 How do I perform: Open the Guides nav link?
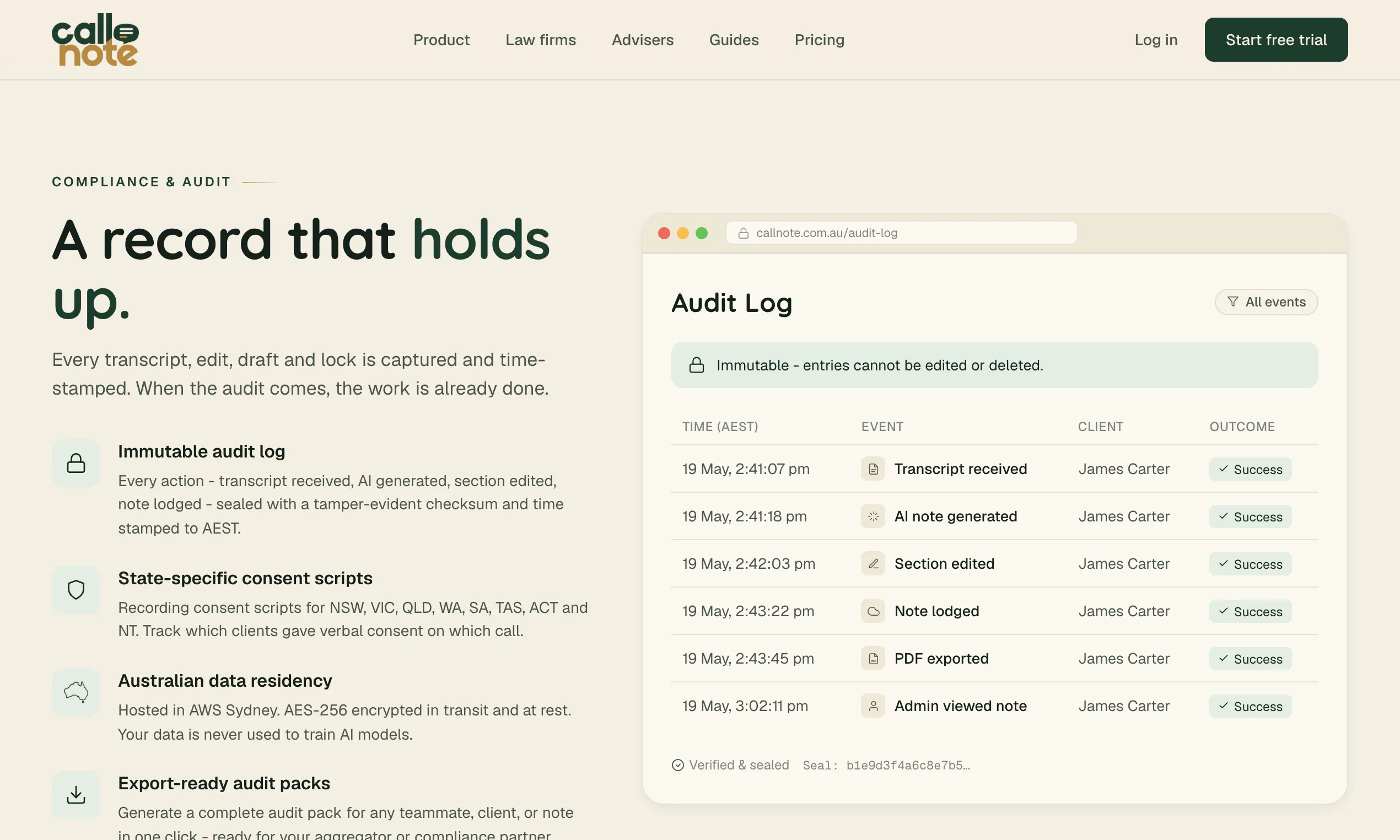point(734,40)
